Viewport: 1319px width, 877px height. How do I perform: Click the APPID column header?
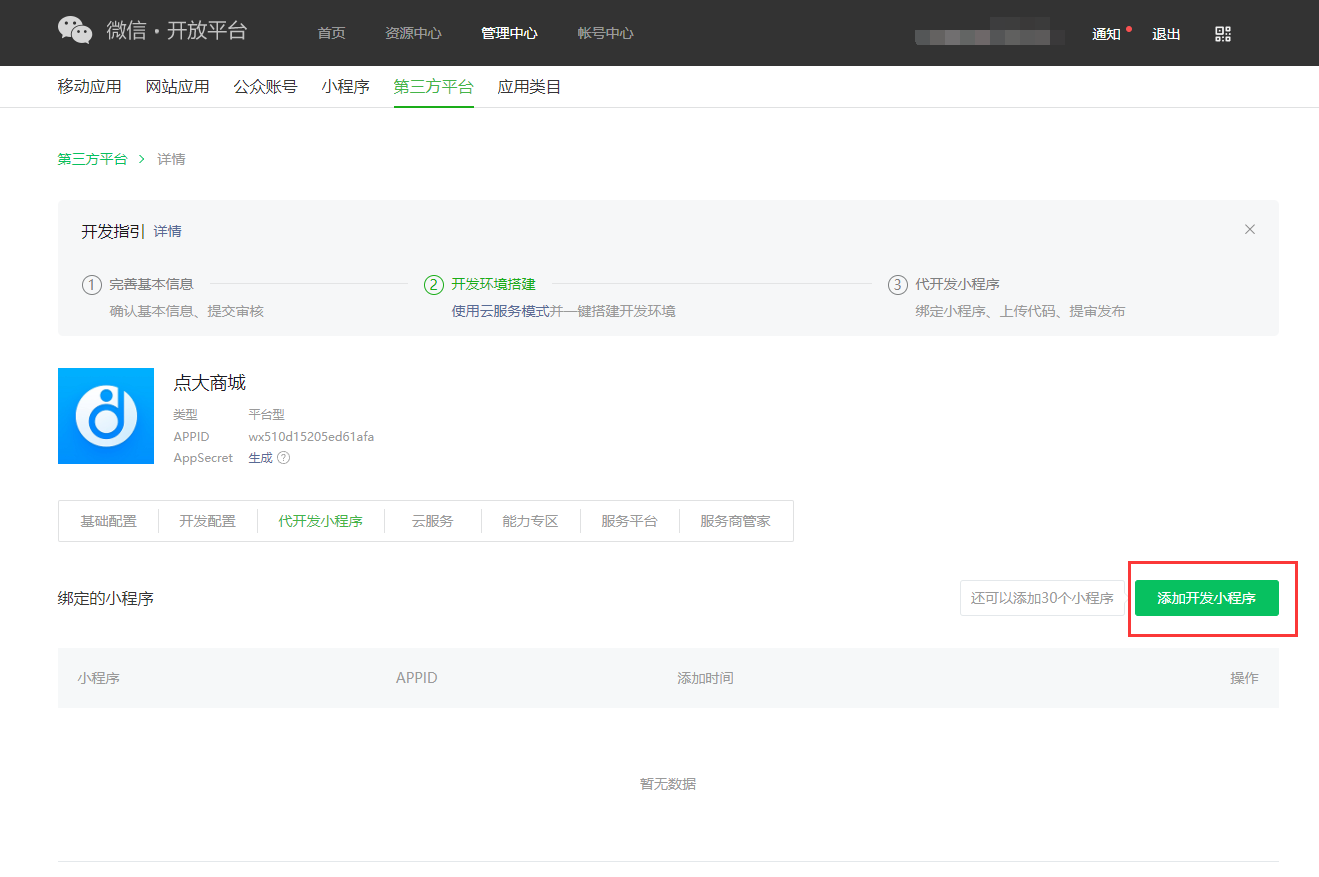pos(417,678)
